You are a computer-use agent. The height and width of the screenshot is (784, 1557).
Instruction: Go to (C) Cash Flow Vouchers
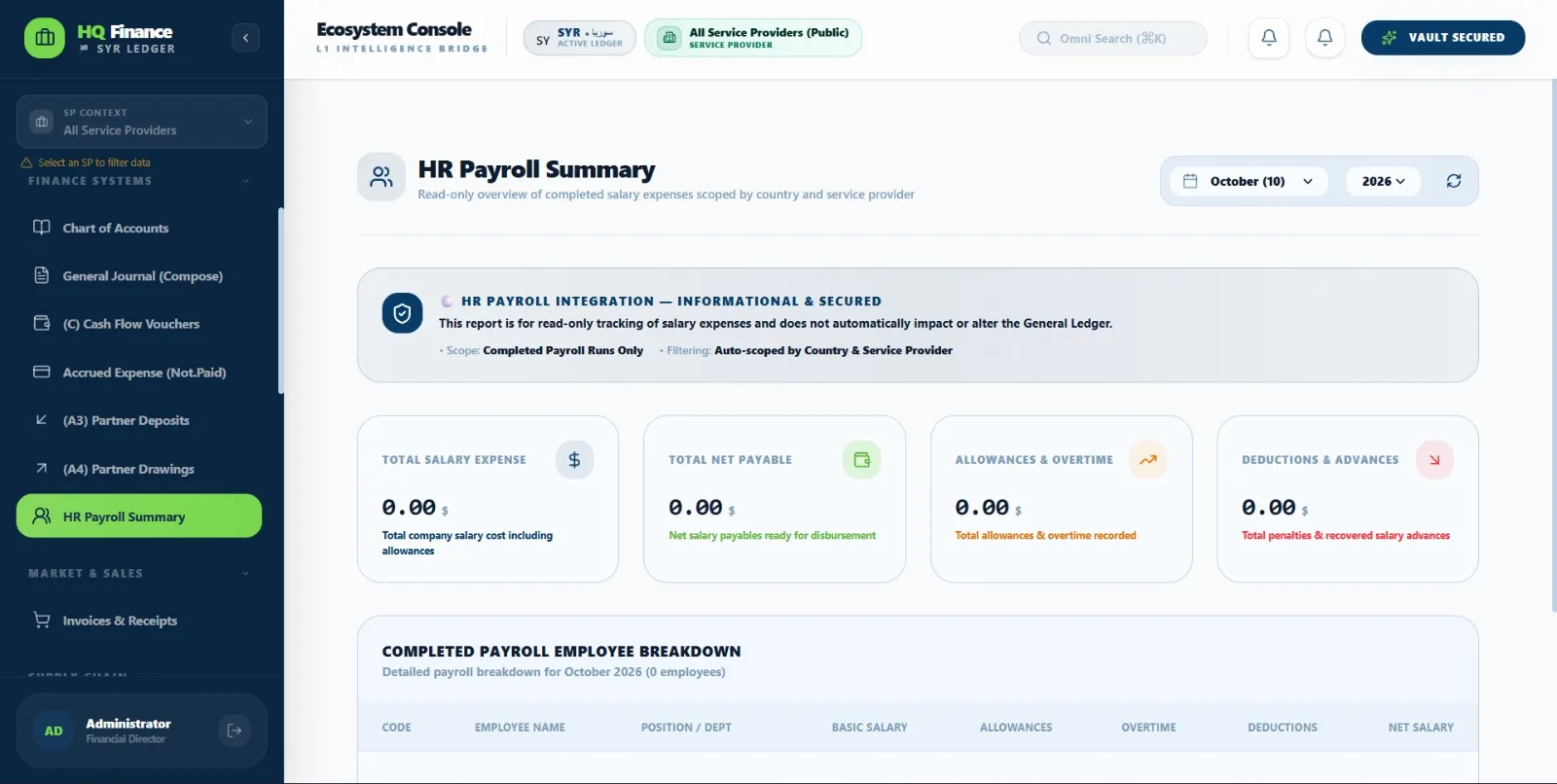(139, 324)
